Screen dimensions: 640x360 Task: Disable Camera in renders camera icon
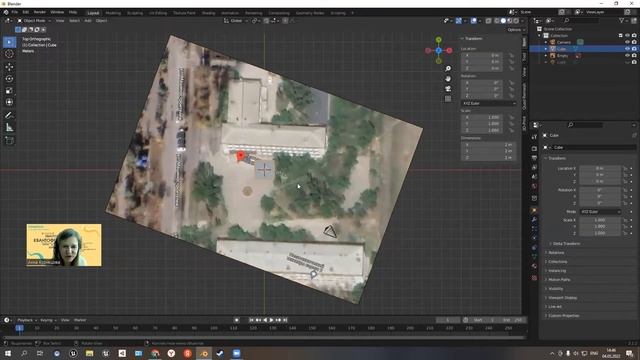click(634, 42)
